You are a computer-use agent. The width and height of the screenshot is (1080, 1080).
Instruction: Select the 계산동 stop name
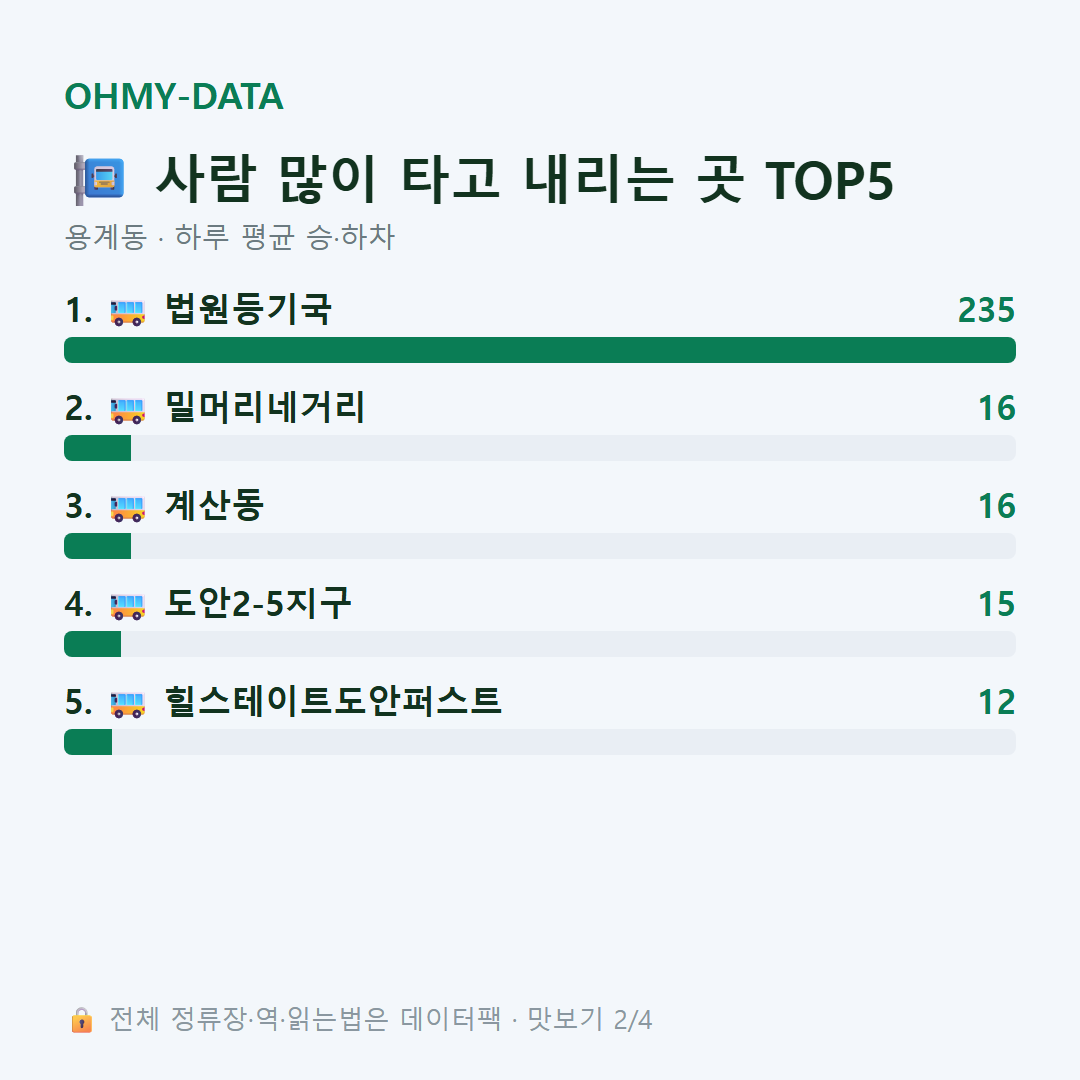click(215, 505)
